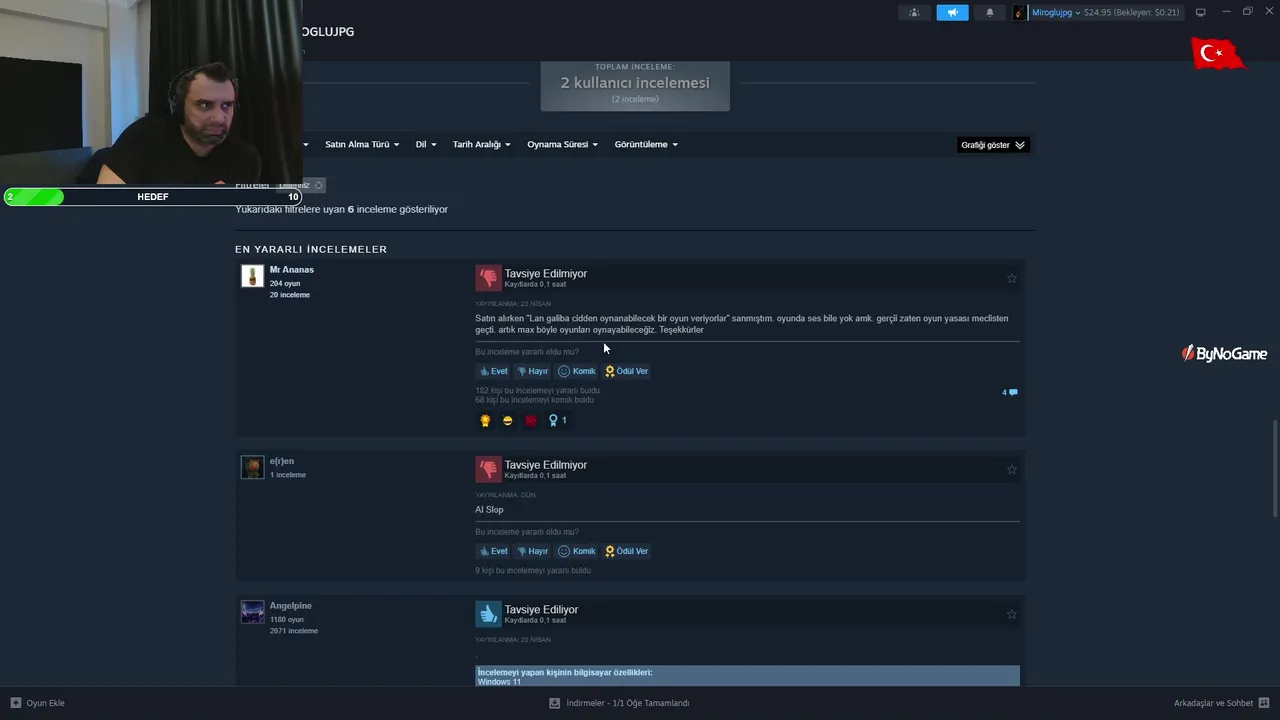1280x720 pixels.
Task: Open the 4 comments icon on Mr Ananas review
Action: [1009, 392]
